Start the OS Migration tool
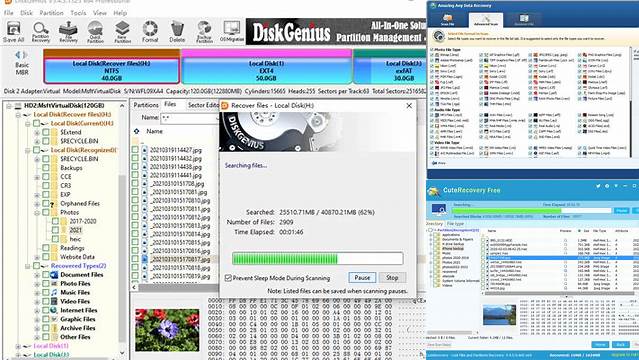 (232, 32)
